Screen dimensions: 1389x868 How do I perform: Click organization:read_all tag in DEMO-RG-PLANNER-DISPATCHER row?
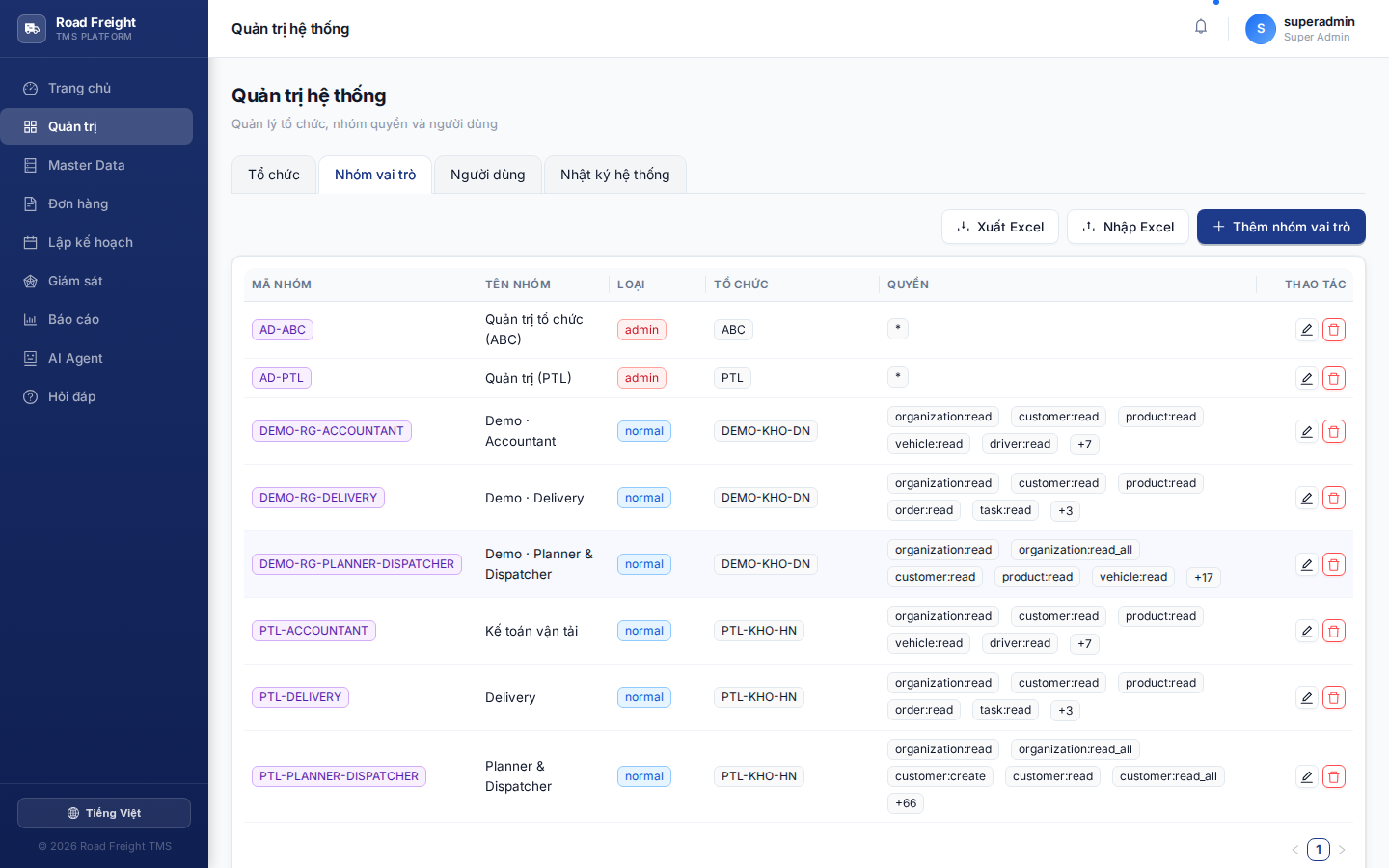[x=1076, y=550]
